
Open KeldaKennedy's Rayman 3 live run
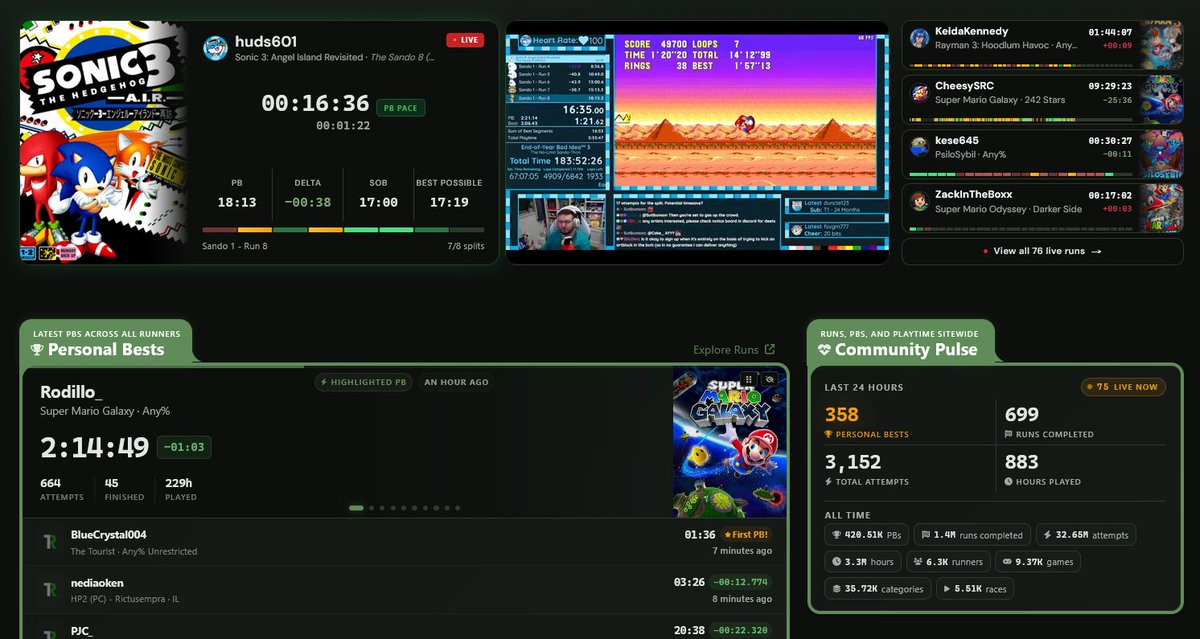(x=1041, y=45)
